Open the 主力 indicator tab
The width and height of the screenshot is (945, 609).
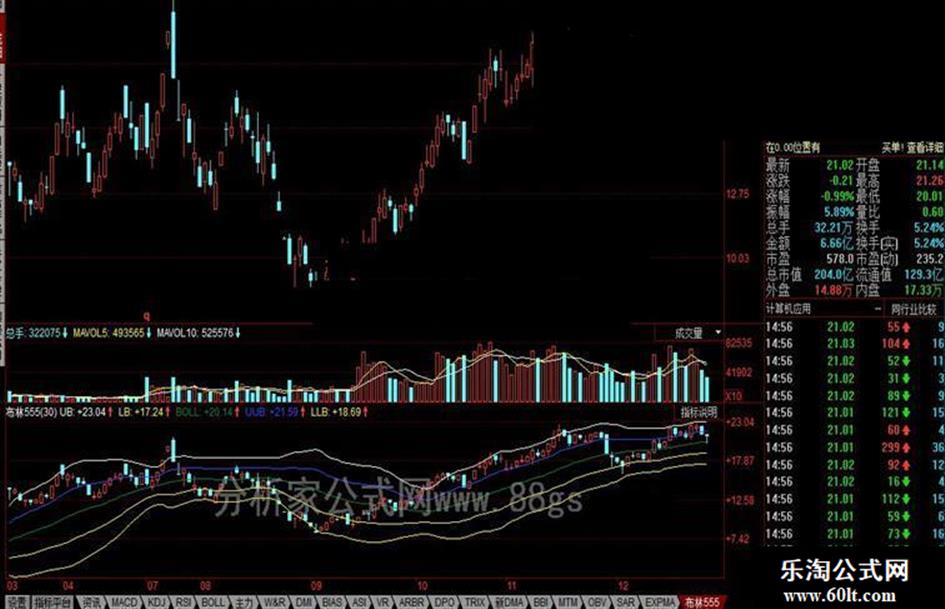pyautogui.click(x=244, y=602)
